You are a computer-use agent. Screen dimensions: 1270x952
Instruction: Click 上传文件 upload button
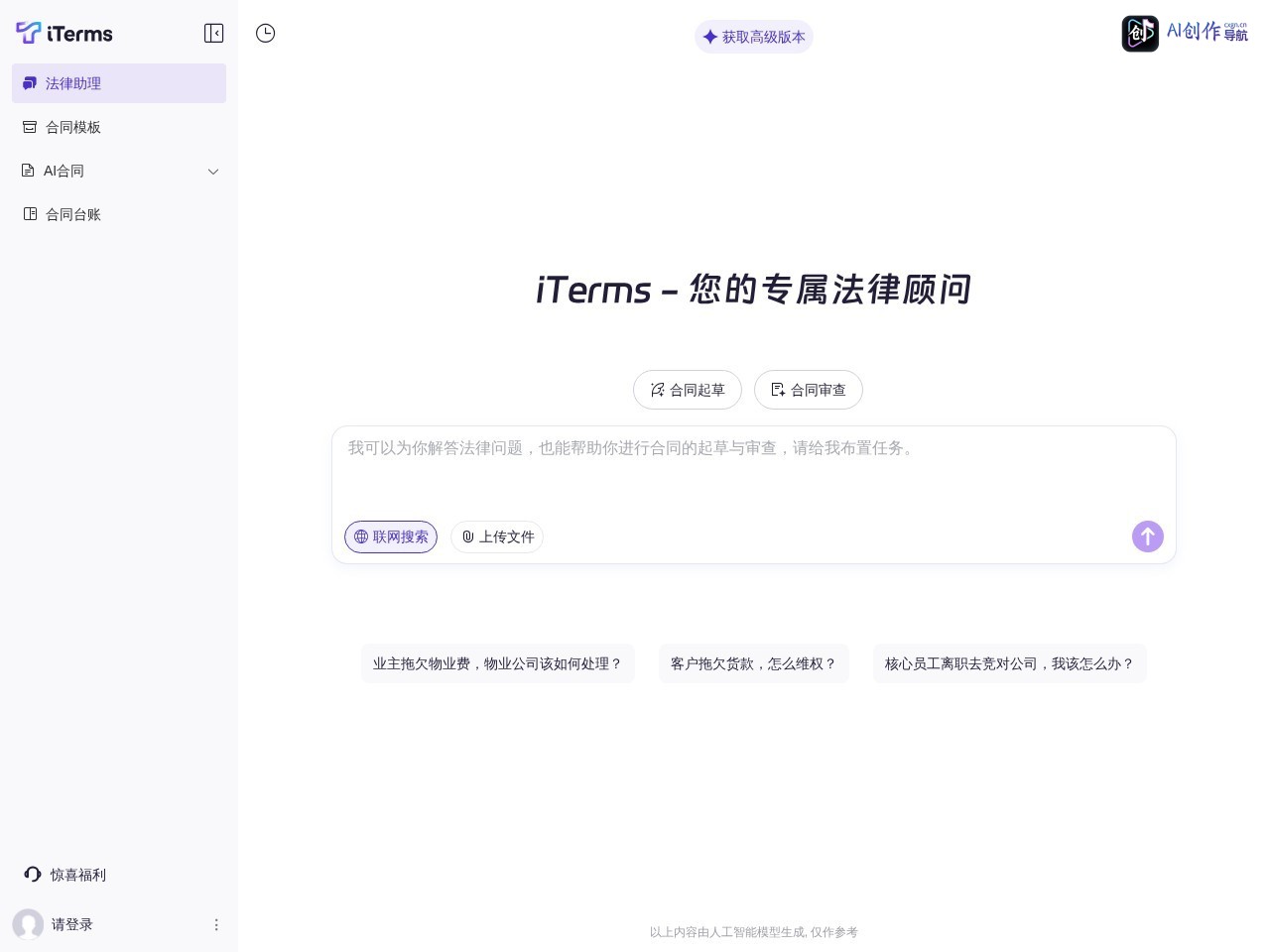(497, 536)
